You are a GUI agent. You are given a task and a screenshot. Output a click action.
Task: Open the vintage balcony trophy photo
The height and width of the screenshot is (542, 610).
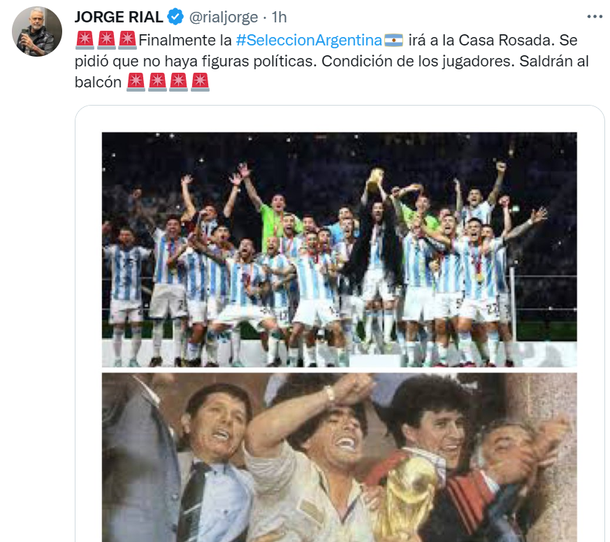339,457
